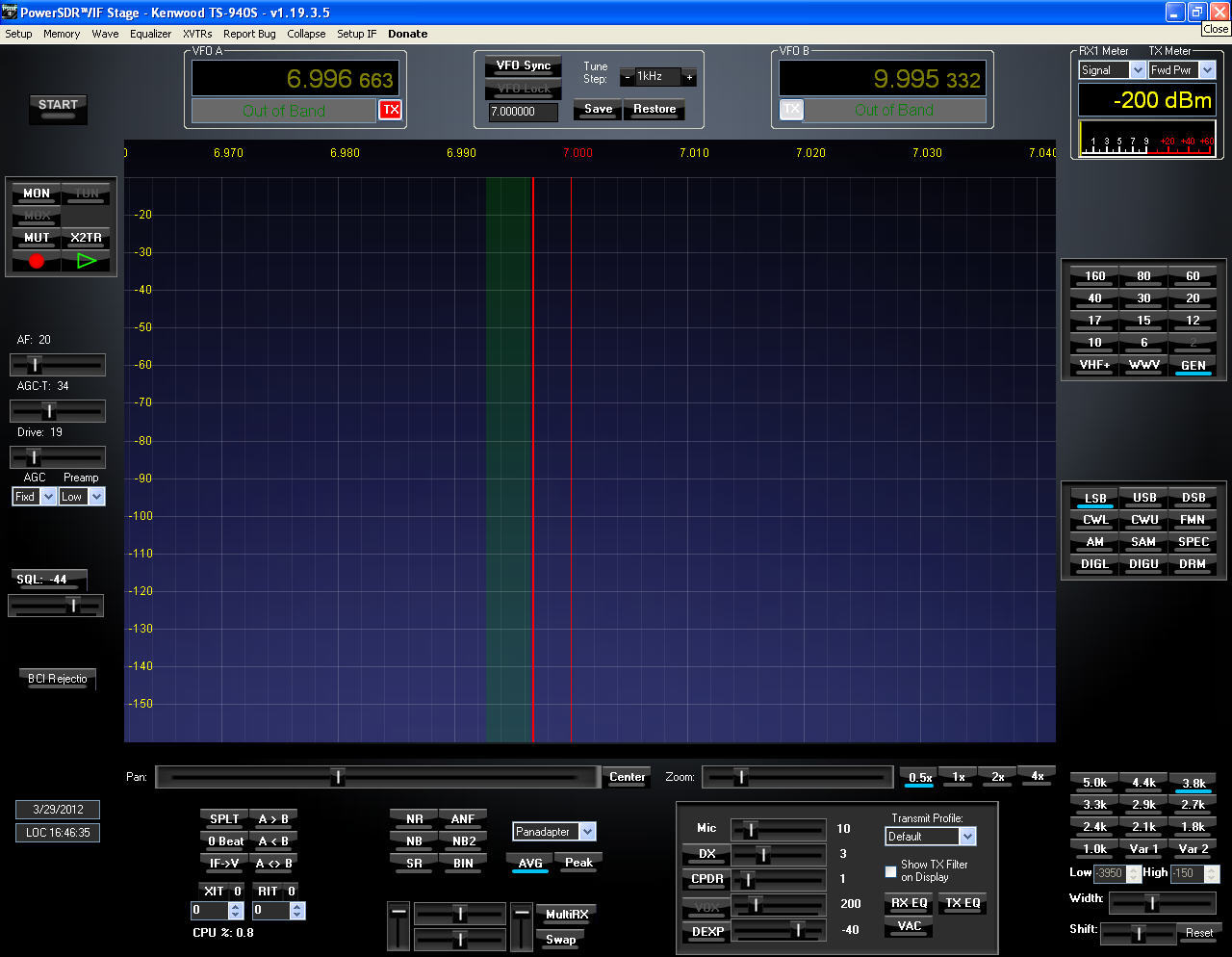Select the 0.5x zoom button
Image resolution: width=1232 pixels, height=957 pixels.
(920, 778)
